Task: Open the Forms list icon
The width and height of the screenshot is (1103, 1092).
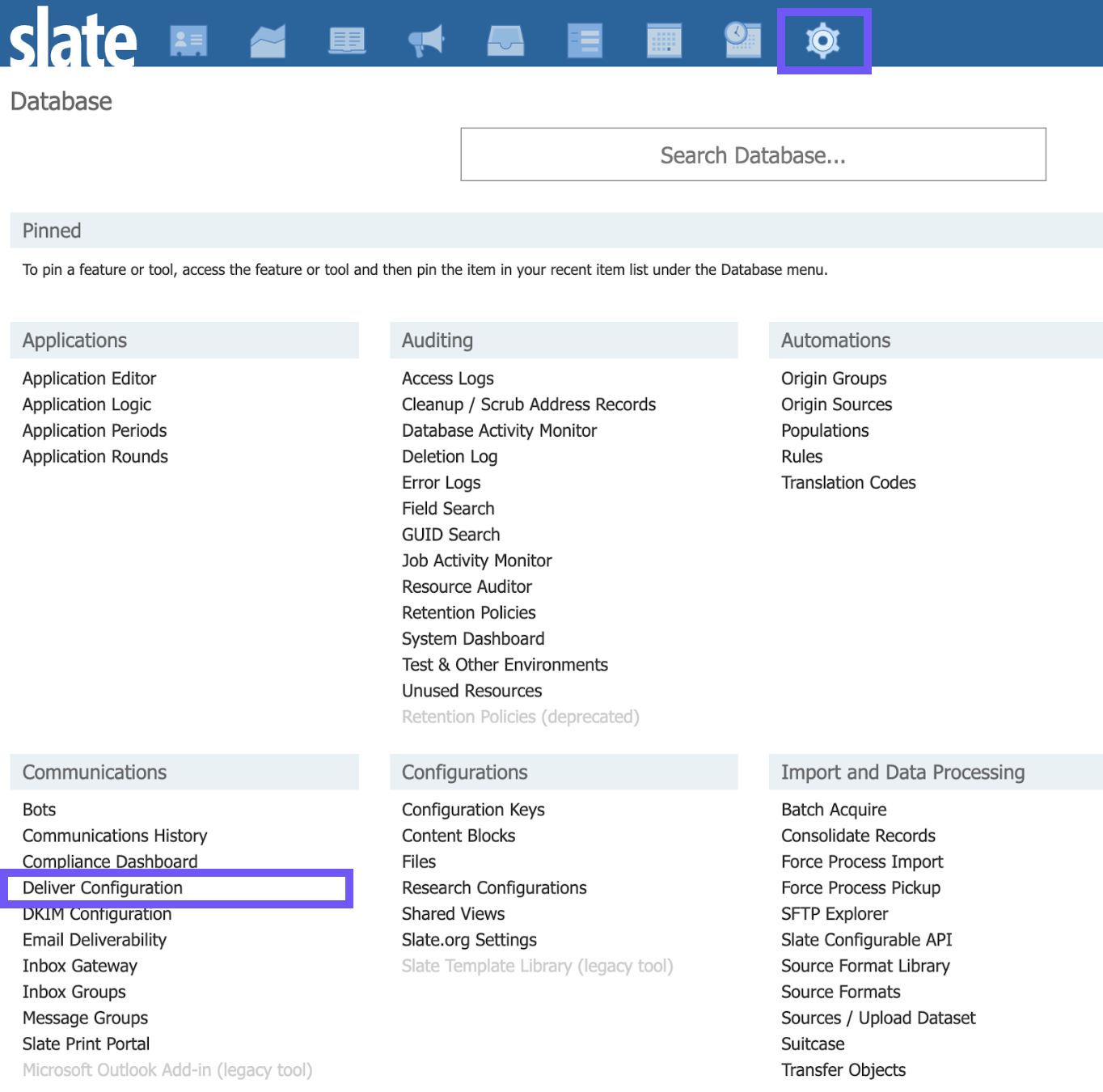Action: click(585, 40)
